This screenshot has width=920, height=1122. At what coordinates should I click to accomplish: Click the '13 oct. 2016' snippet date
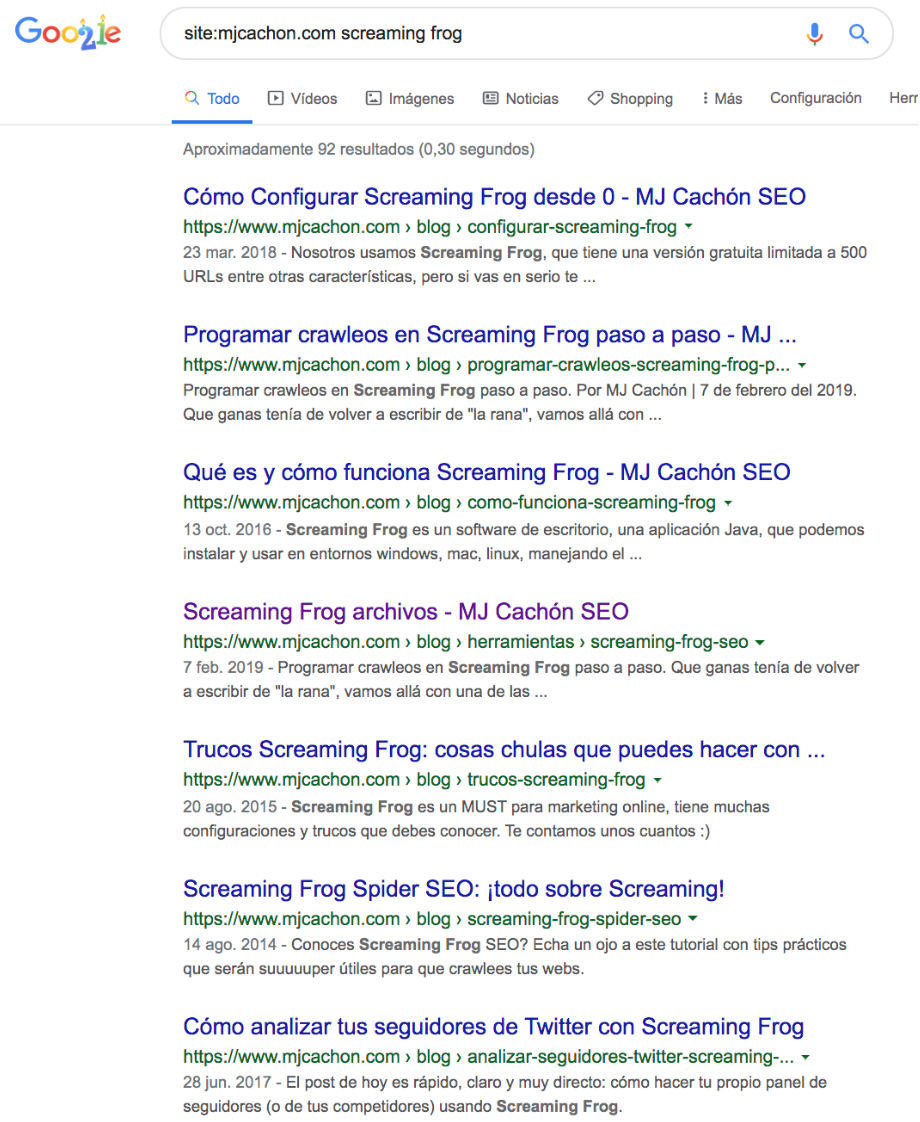[x=227, y=530]
